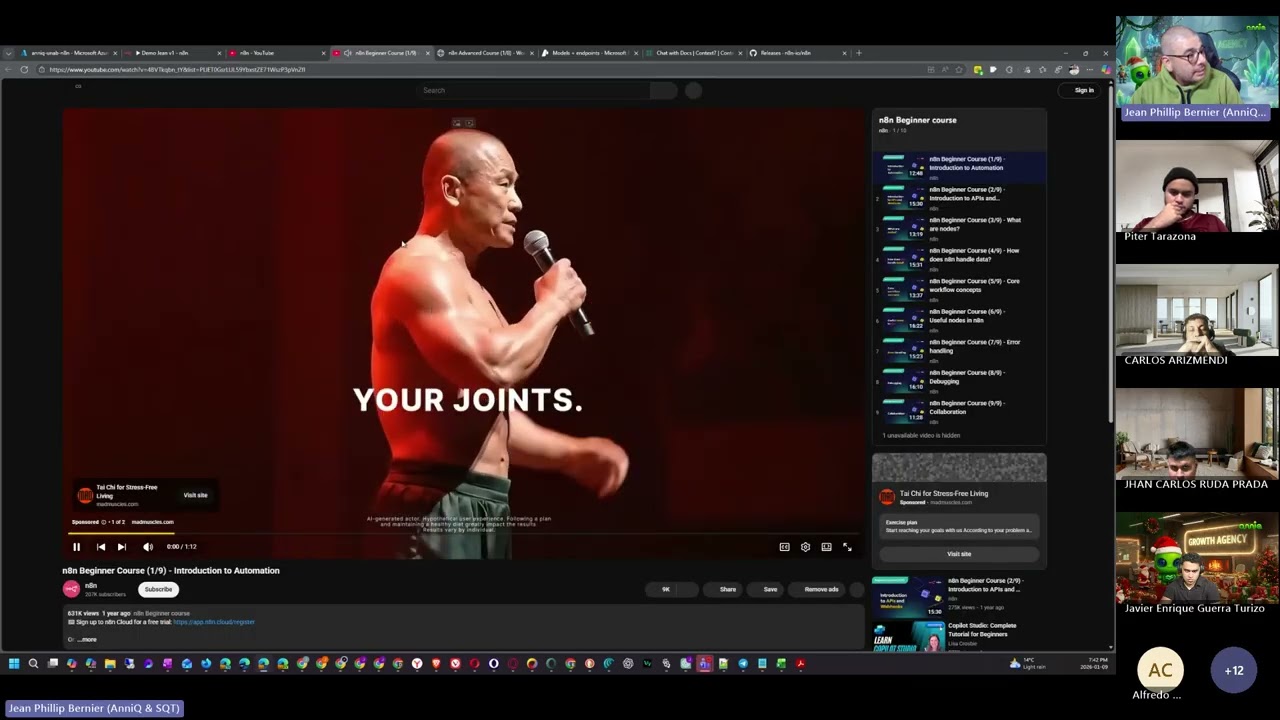This screenshot has height=720, width=1280.
Task: Pause the YouTube video
Action: tap(76, 547)
